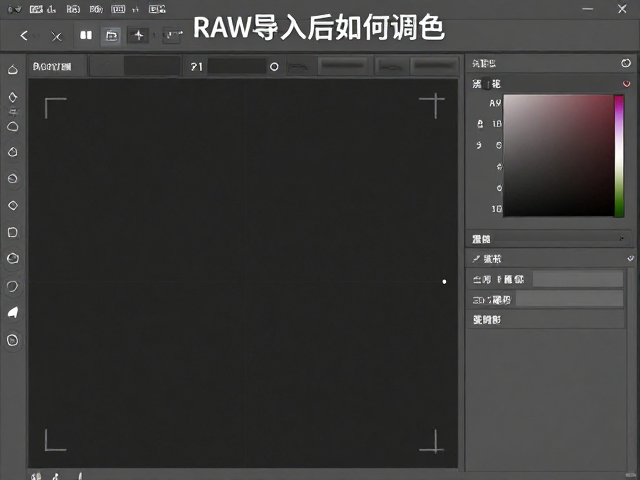Viewport: 640px width, 480px height.
Task: Select the rounded-square tool in left toolbar
Action: 13,232
